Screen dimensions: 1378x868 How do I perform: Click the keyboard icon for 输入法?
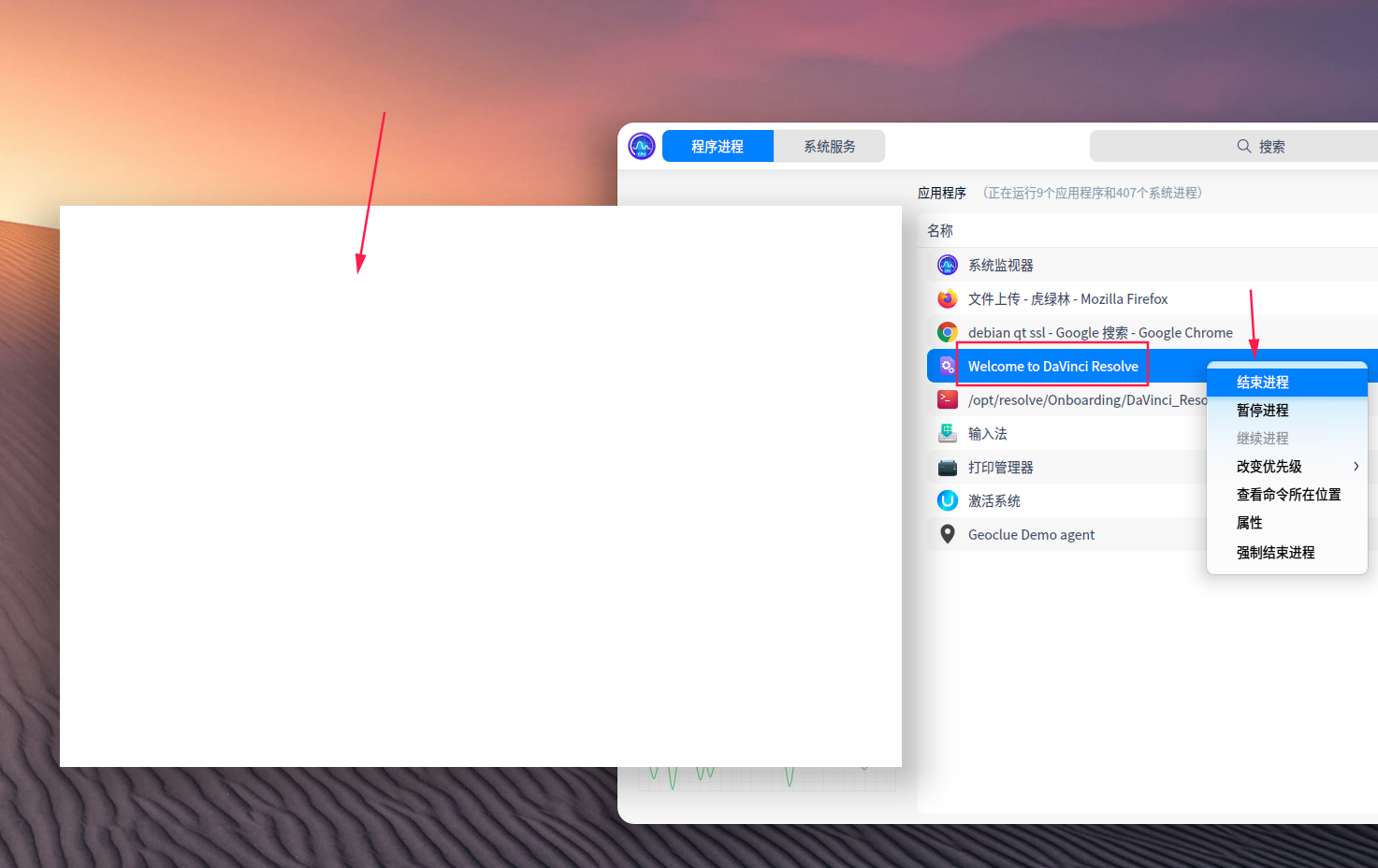pos(947,433)
